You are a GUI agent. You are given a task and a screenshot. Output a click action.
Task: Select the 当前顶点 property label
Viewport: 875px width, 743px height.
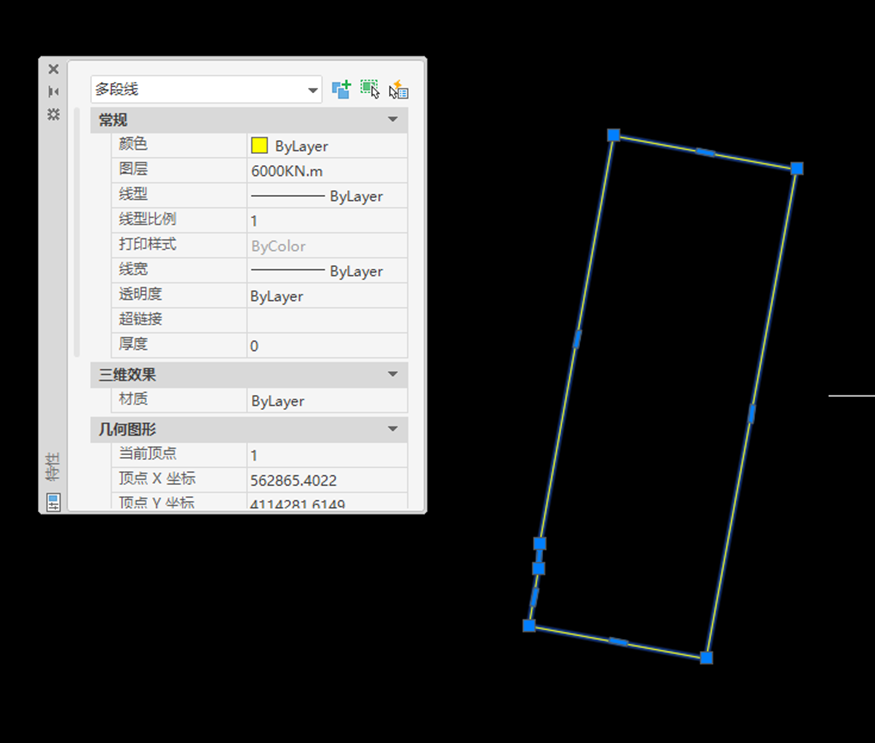147,453
